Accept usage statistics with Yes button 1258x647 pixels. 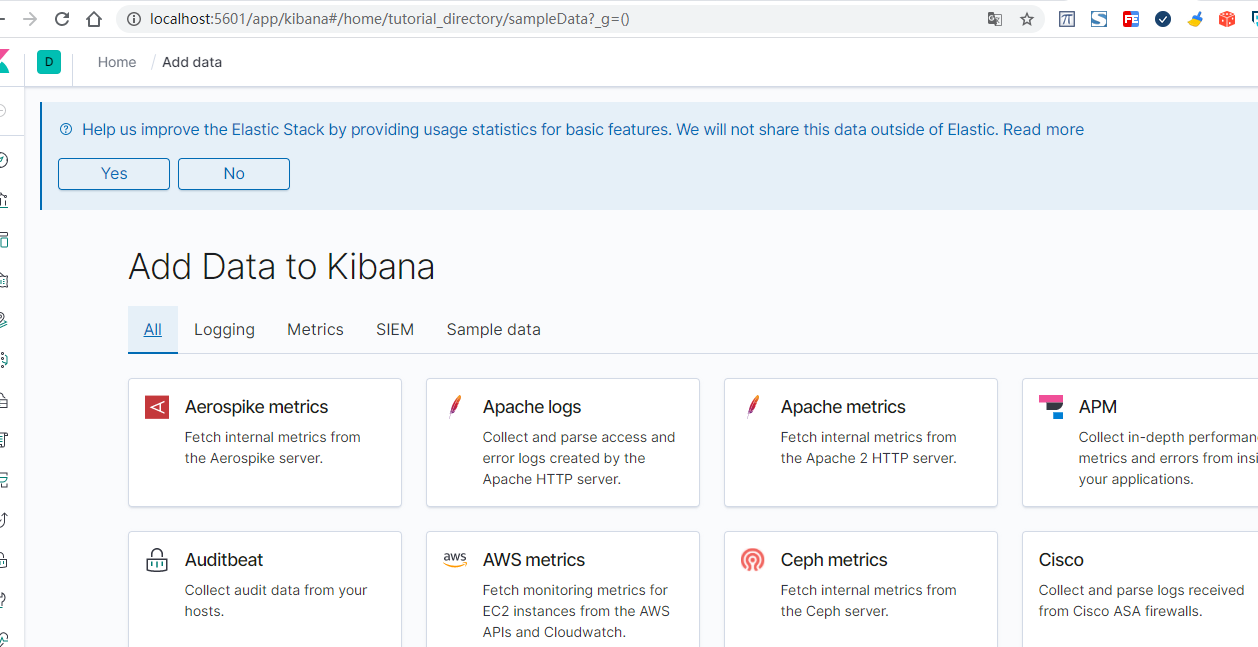(x=114, y=174)
